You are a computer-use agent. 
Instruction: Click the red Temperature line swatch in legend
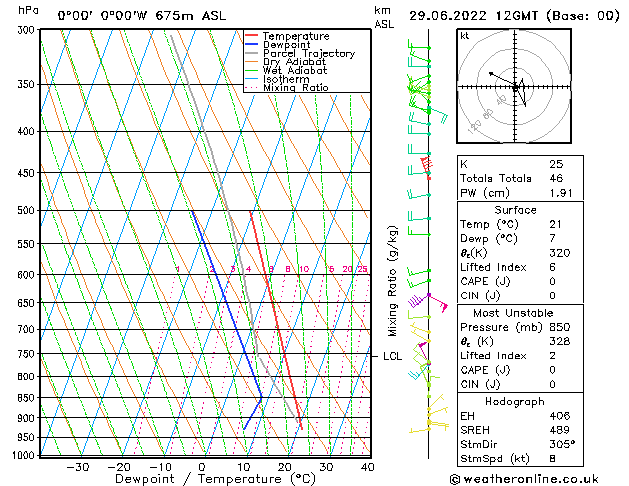(251, 35)
